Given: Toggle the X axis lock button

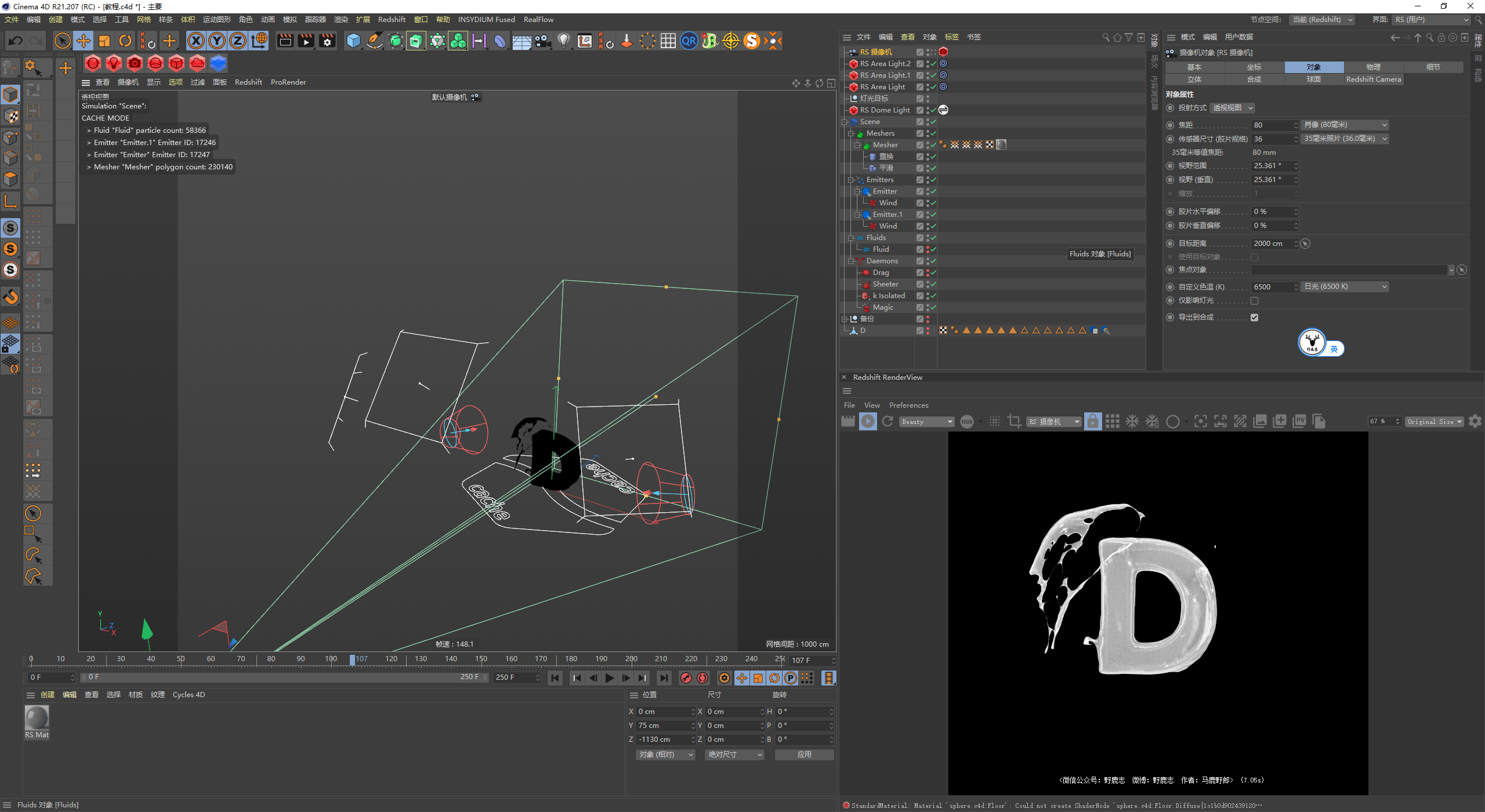Looking at the screenshot, I should (x=196, y=41).
